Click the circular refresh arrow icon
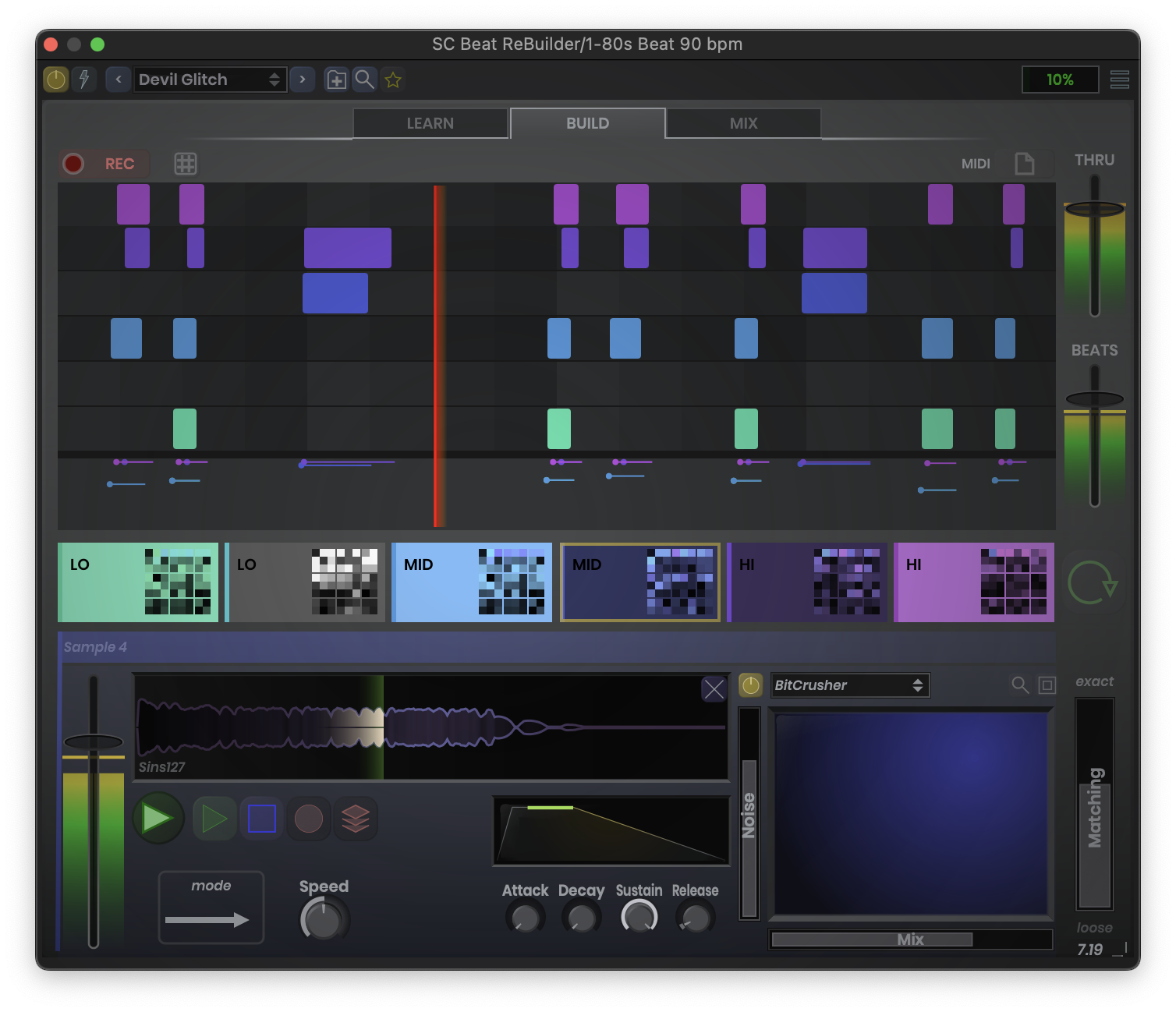 click(x=1092, y=582)
